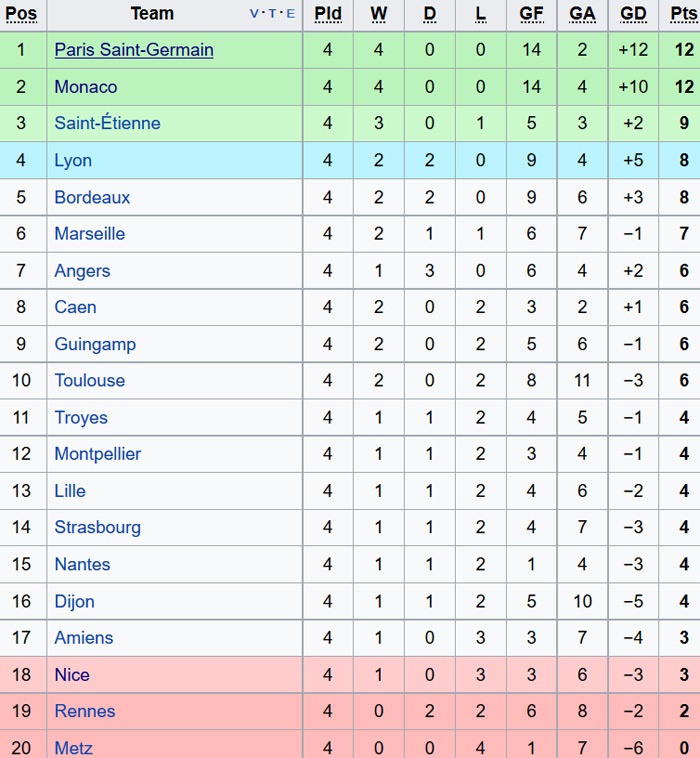Click the E (edit template) link
The image size is (700, 758).
tap(290, 14)
